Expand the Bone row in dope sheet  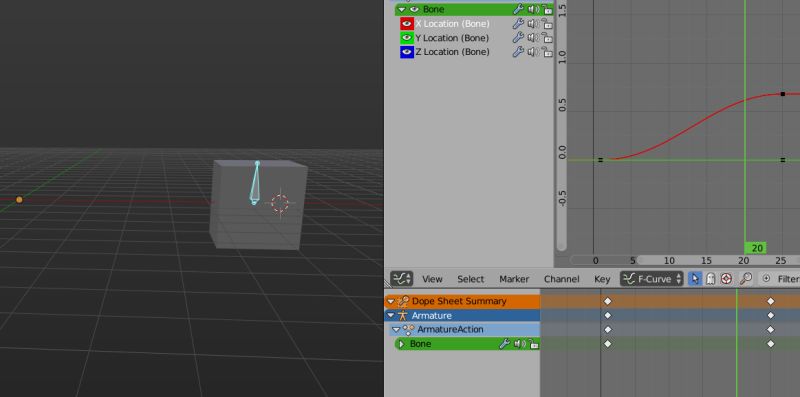tap(401, 344)
